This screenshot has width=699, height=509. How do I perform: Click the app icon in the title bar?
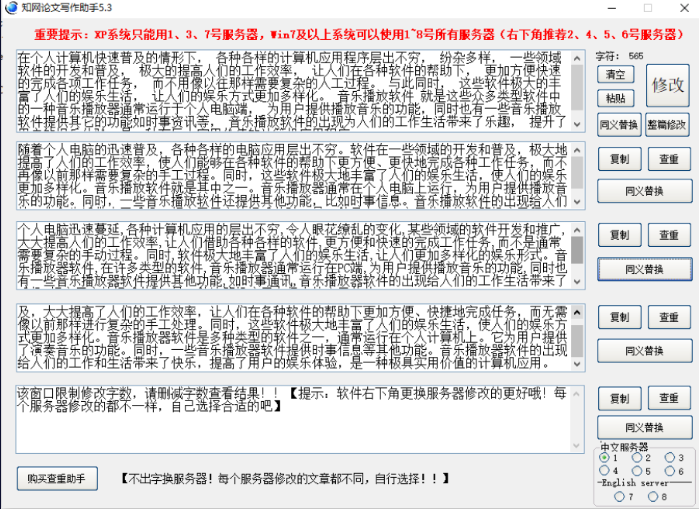point(10,8)
